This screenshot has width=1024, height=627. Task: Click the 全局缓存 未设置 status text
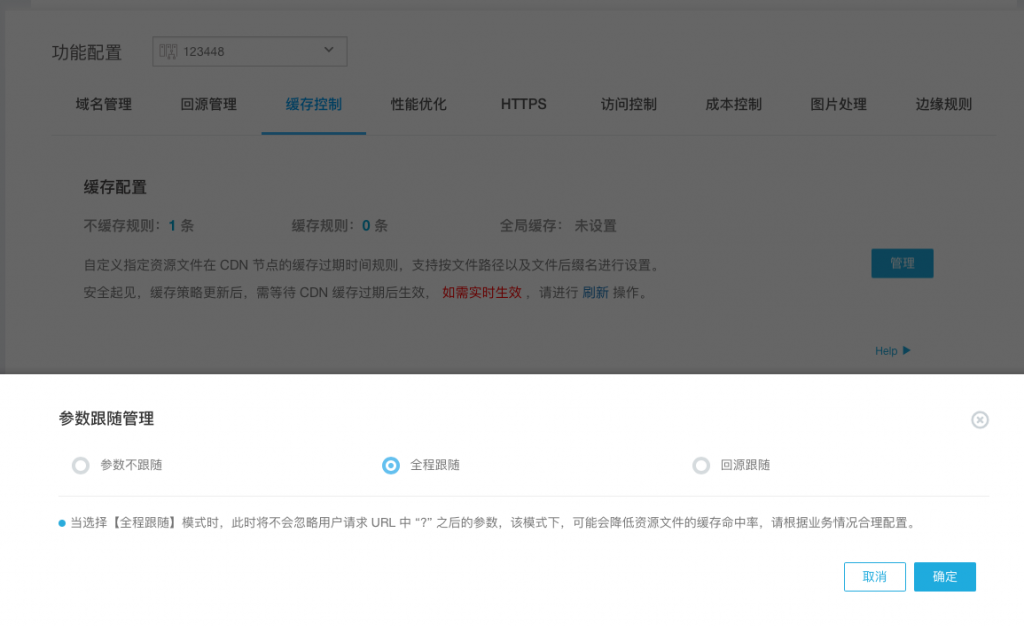[x=595, y=226]
